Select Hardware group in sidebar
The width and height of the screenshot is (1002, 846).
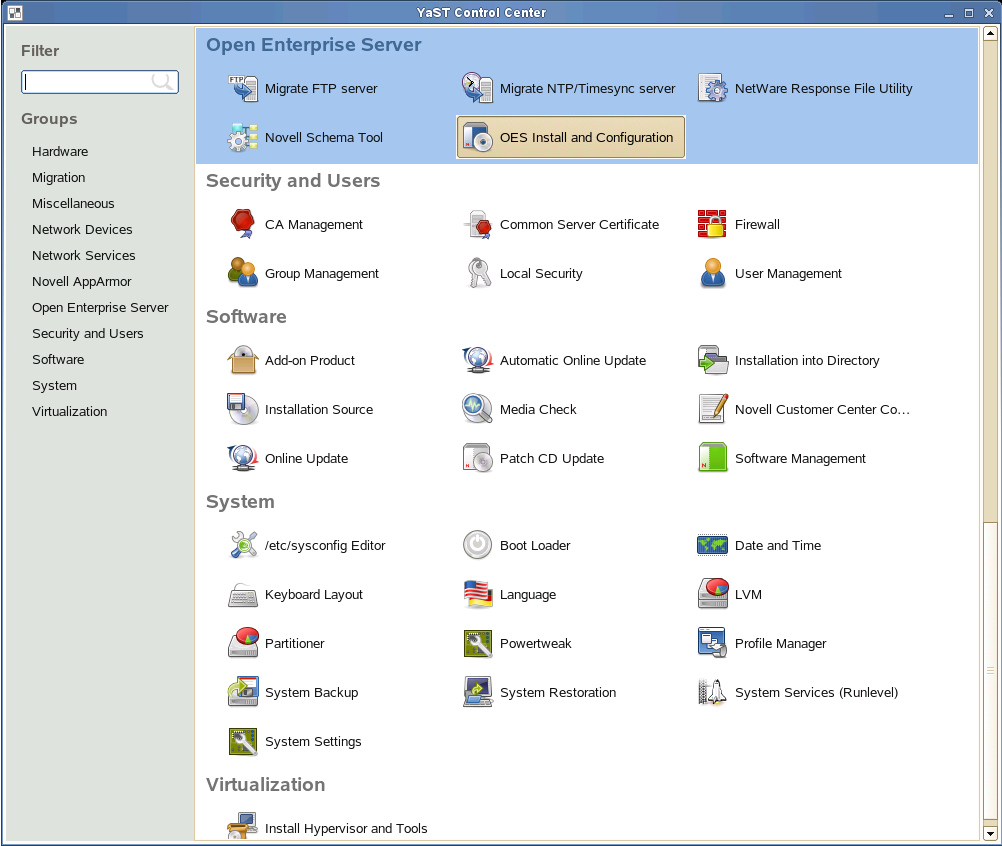pyautogui.click(x=60, y=151)
